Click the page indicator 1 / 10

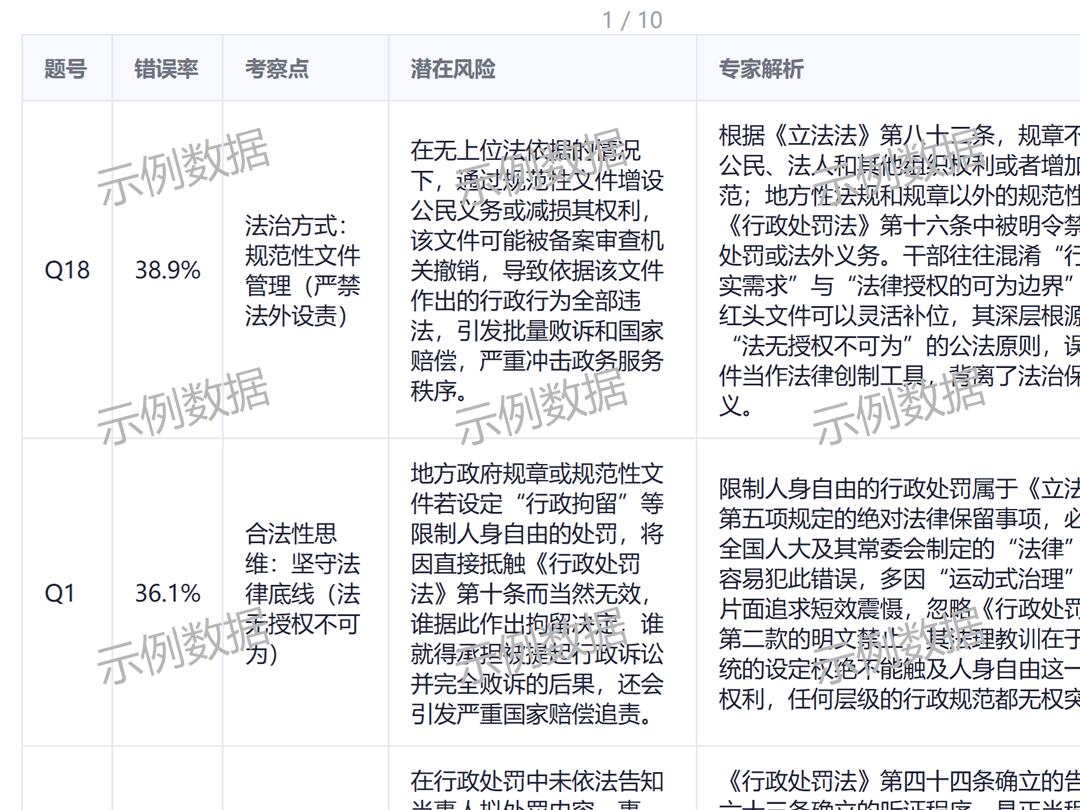tap(632, 20)
